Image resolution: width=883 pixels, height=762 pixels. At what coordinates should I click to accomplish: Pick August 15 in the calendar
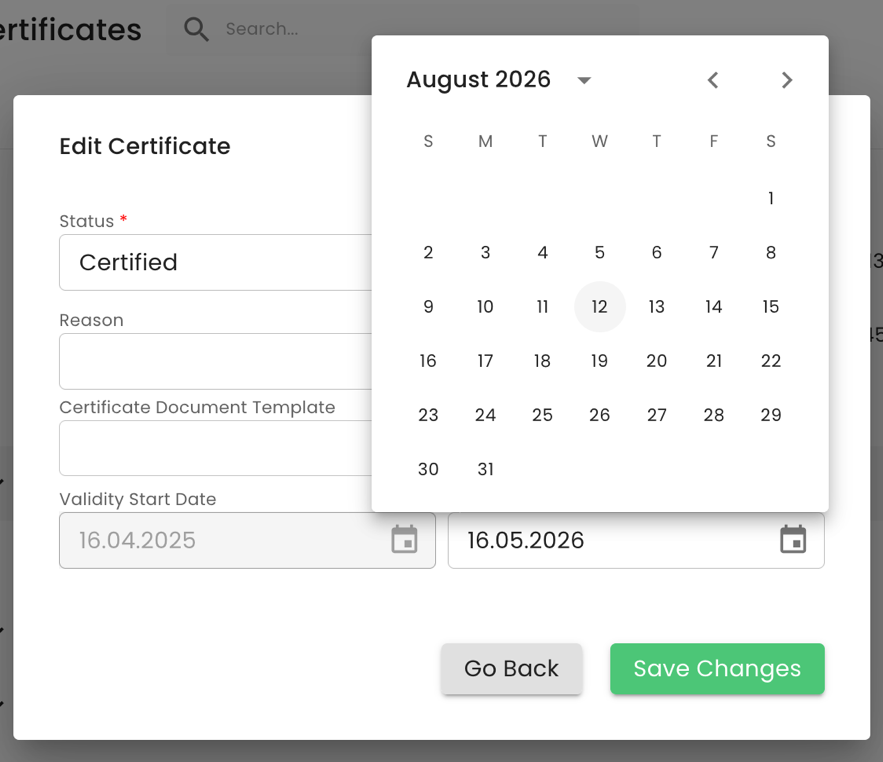pyautogui.click(x=771, y=307)
